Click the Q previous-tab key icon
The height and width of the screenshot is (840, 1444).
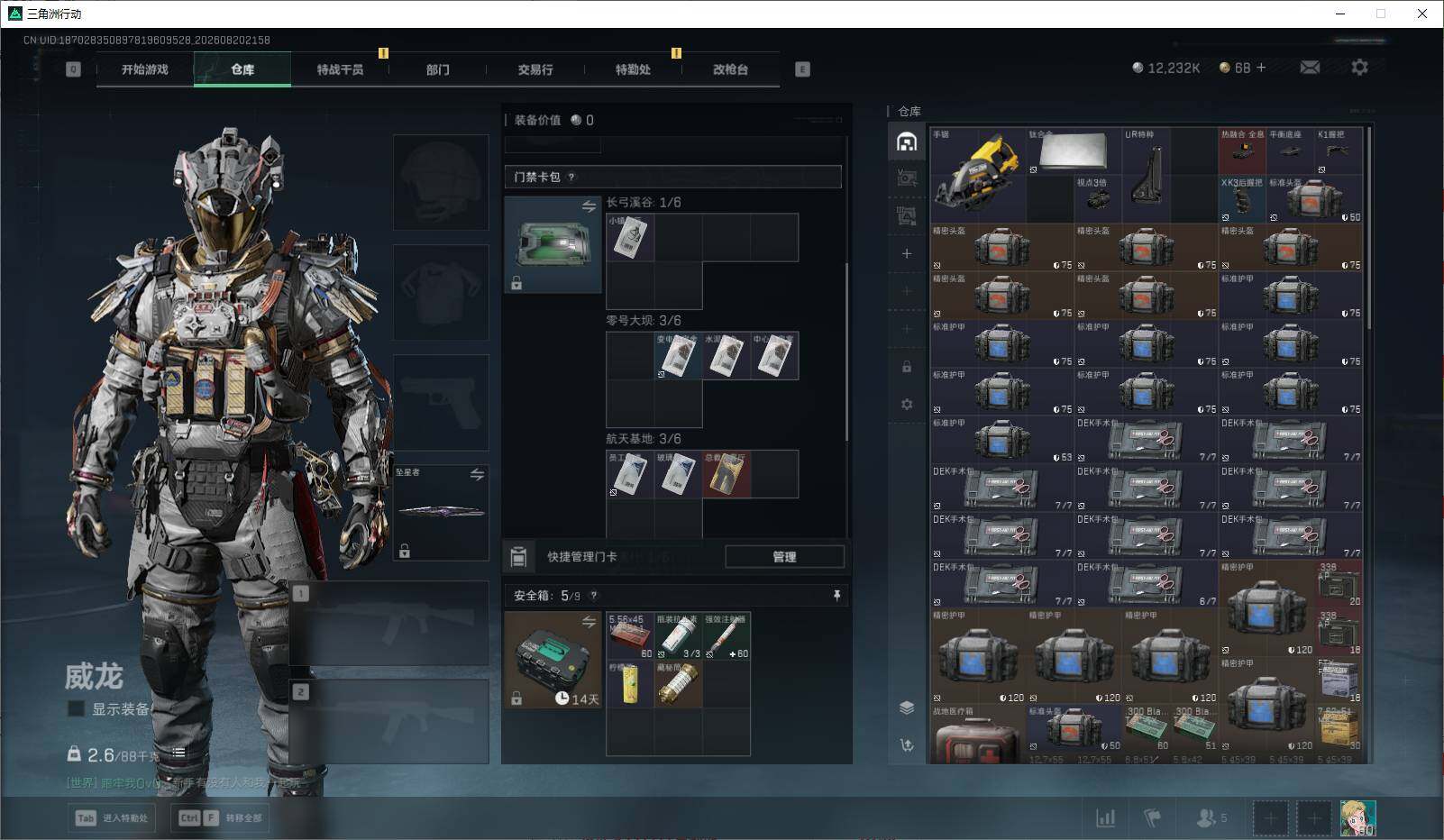click(x=73, y=69)
